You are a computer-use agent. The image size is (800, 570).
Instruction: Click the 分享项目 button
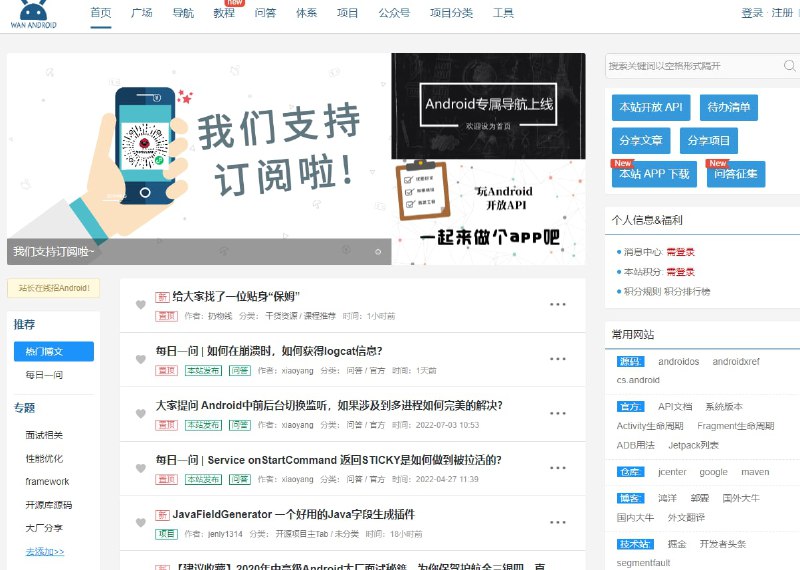pyautogui.click(x=709, y=140)
